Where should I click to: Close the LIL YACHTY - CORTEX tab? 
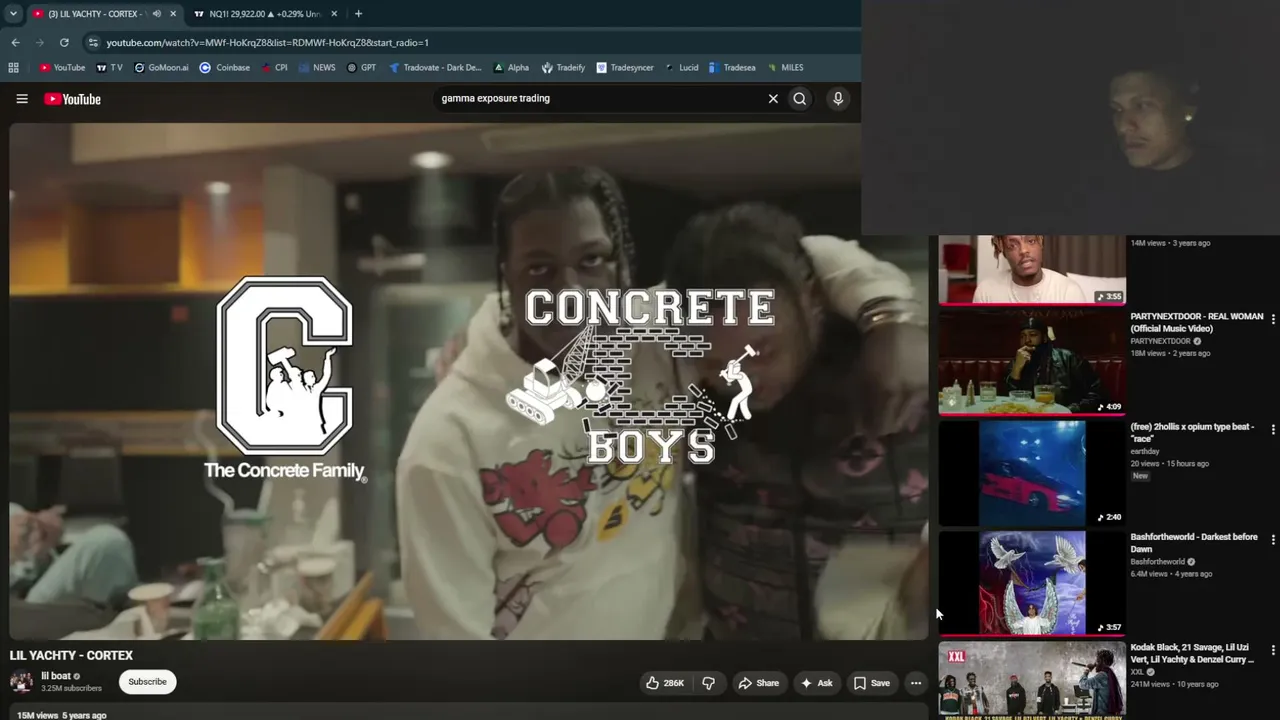click(173, 14)
